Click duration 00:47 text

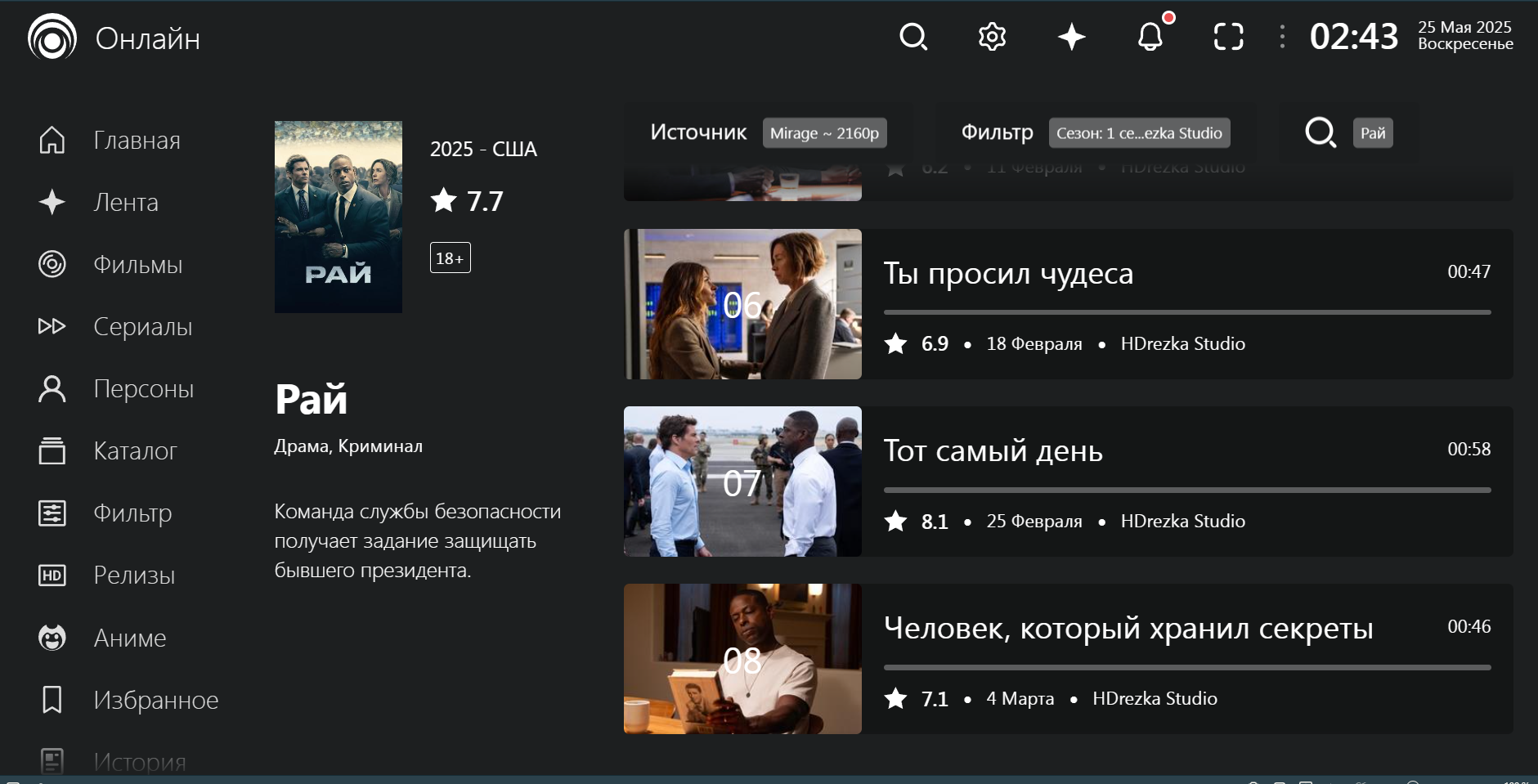point(1469,271)
